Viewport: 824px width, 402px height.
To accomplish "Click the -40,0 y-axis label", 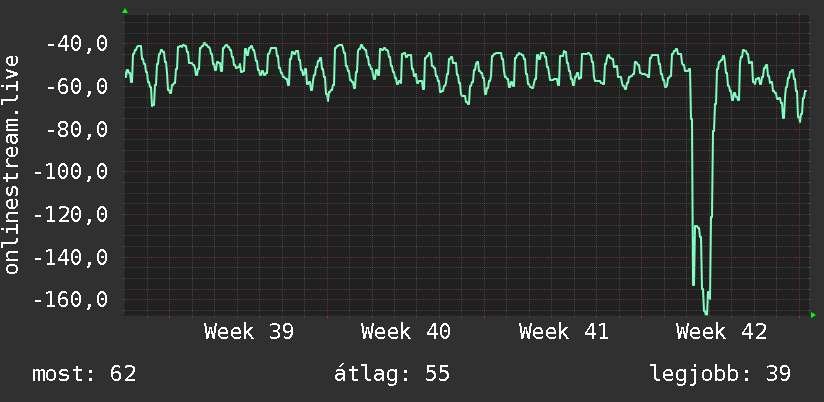I will click(x=77, y=44).
